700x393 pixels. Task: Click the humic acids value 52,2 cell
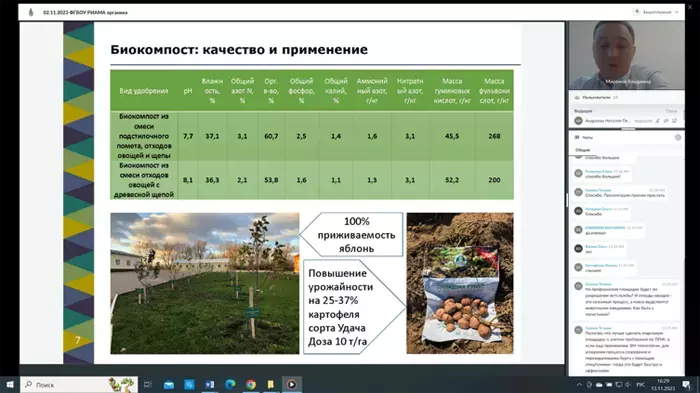coord(452,180)
